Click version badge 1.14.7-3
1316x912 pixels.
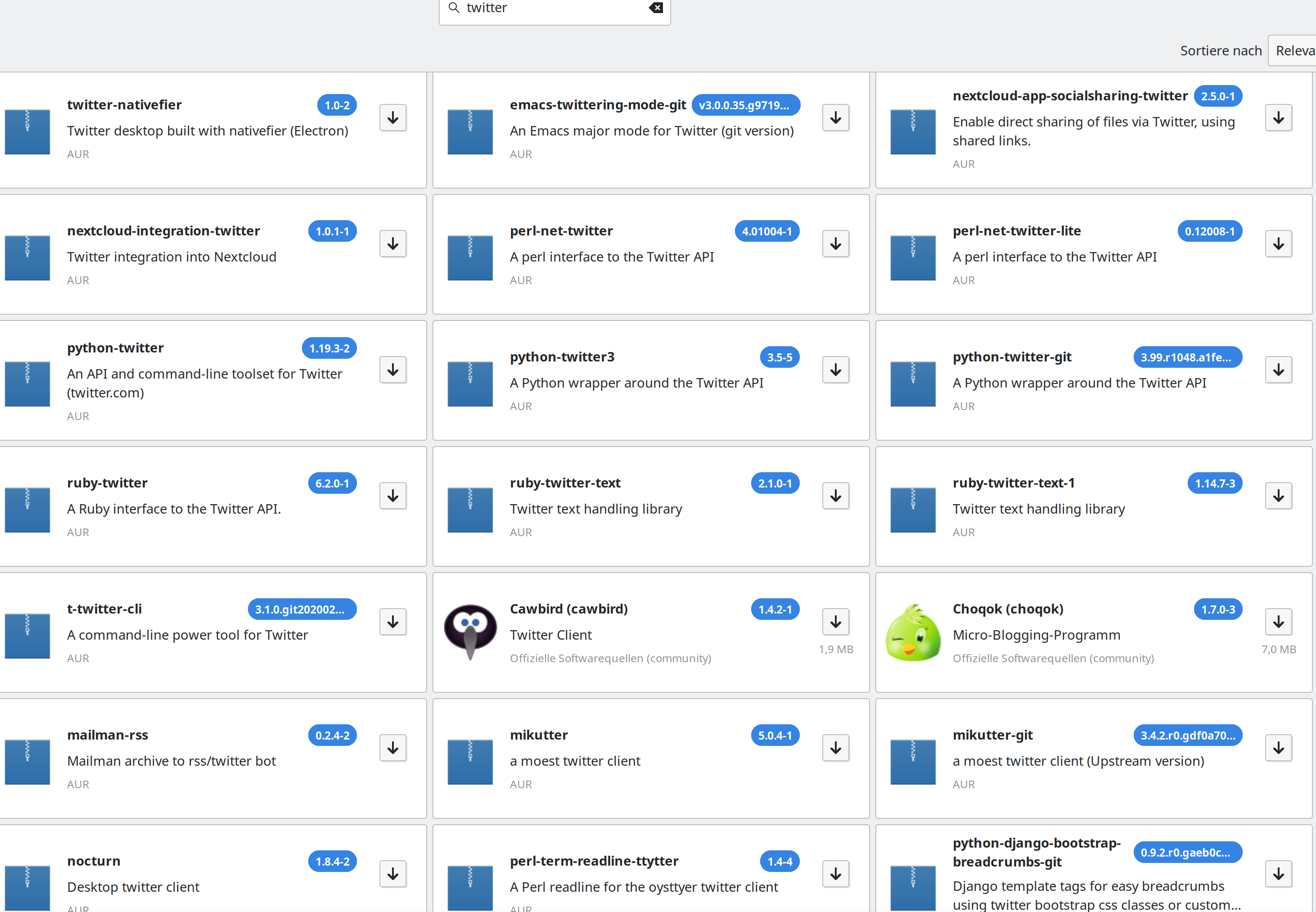point(1215,483)
